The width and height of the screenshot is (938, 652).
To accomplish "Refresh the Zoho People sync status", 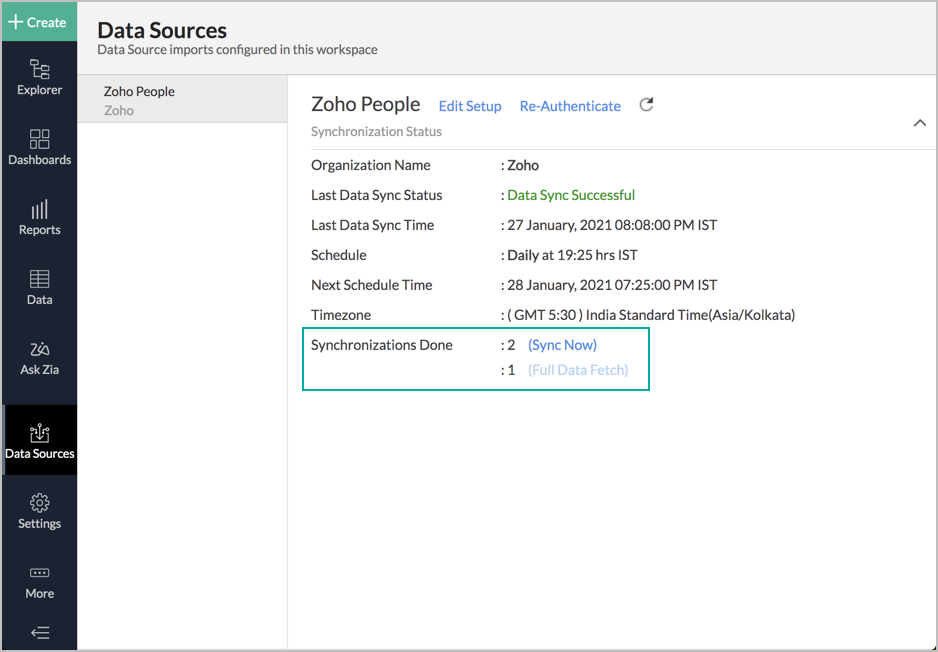I will point(645,104).
